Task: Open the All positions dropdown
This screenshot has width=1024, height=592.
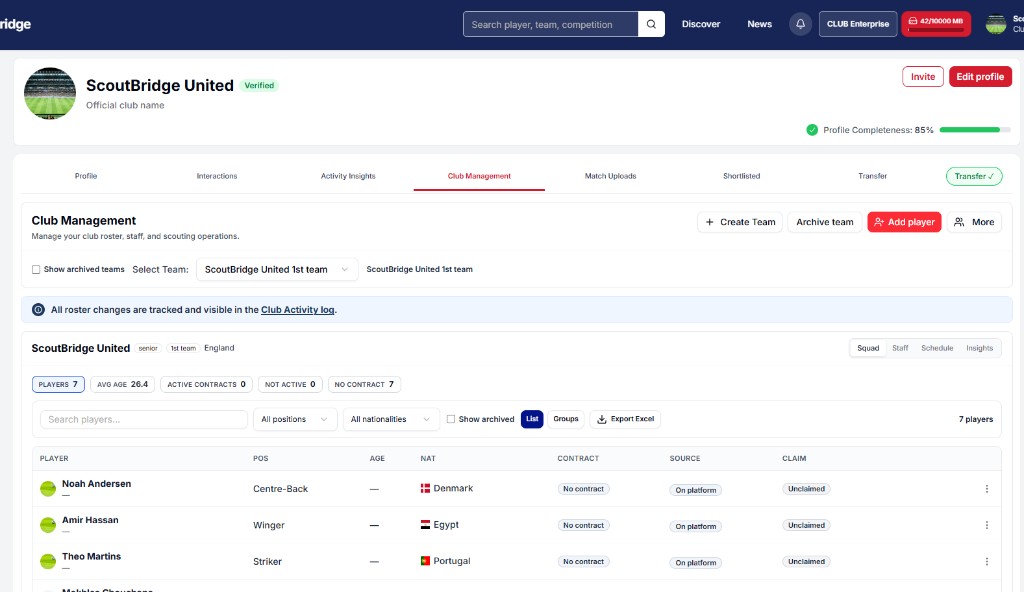Action: 295,419
